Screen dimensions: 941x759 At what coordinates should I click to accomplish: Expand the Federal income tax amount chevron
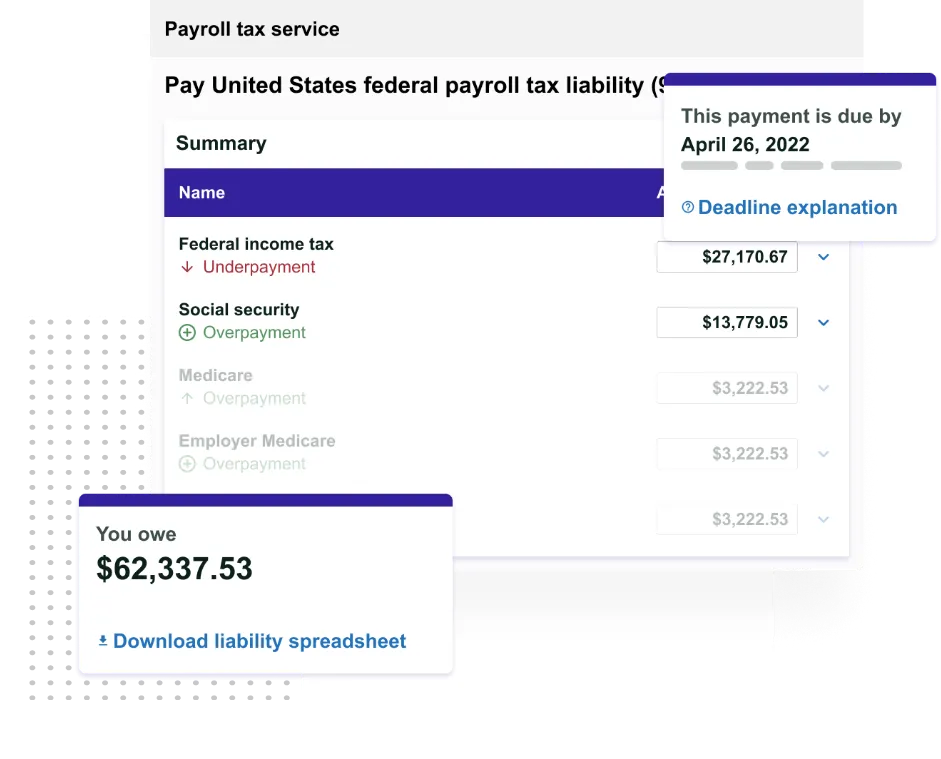pyautogui.click(x=823, y=257)
